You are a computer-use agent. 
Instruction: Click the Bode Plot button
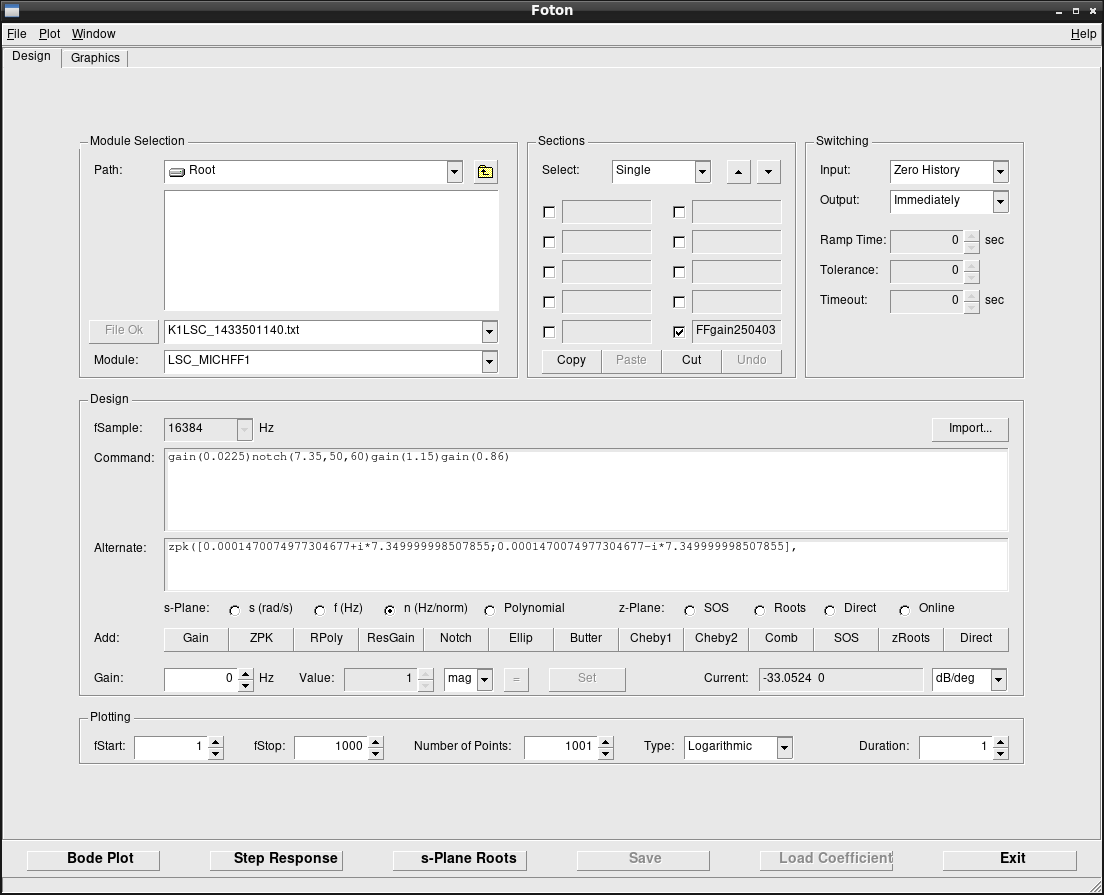(x=93, y=859)
